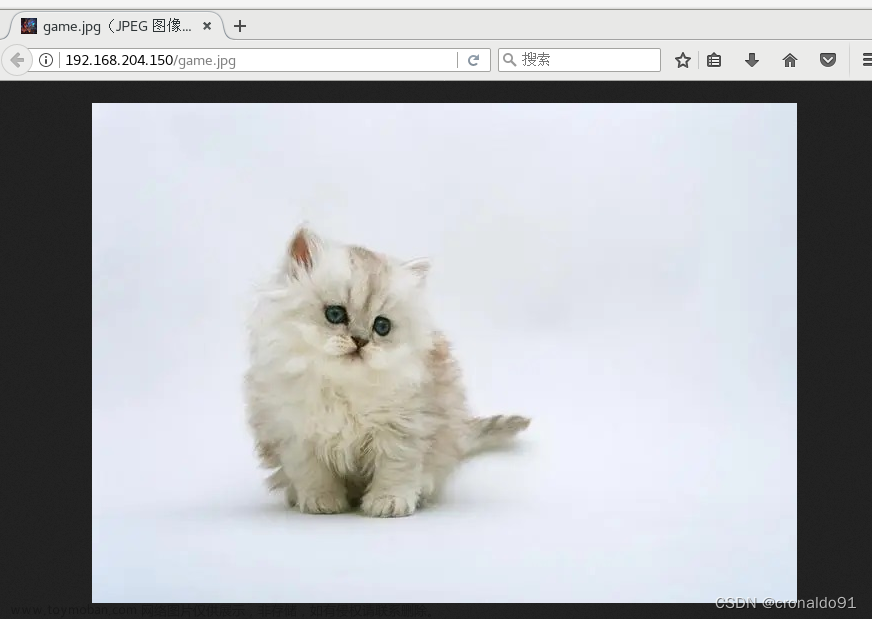The height and width of the screenshot is (619, 872).
Task: Open the downloads arrow icon
Action: (752, 60)
